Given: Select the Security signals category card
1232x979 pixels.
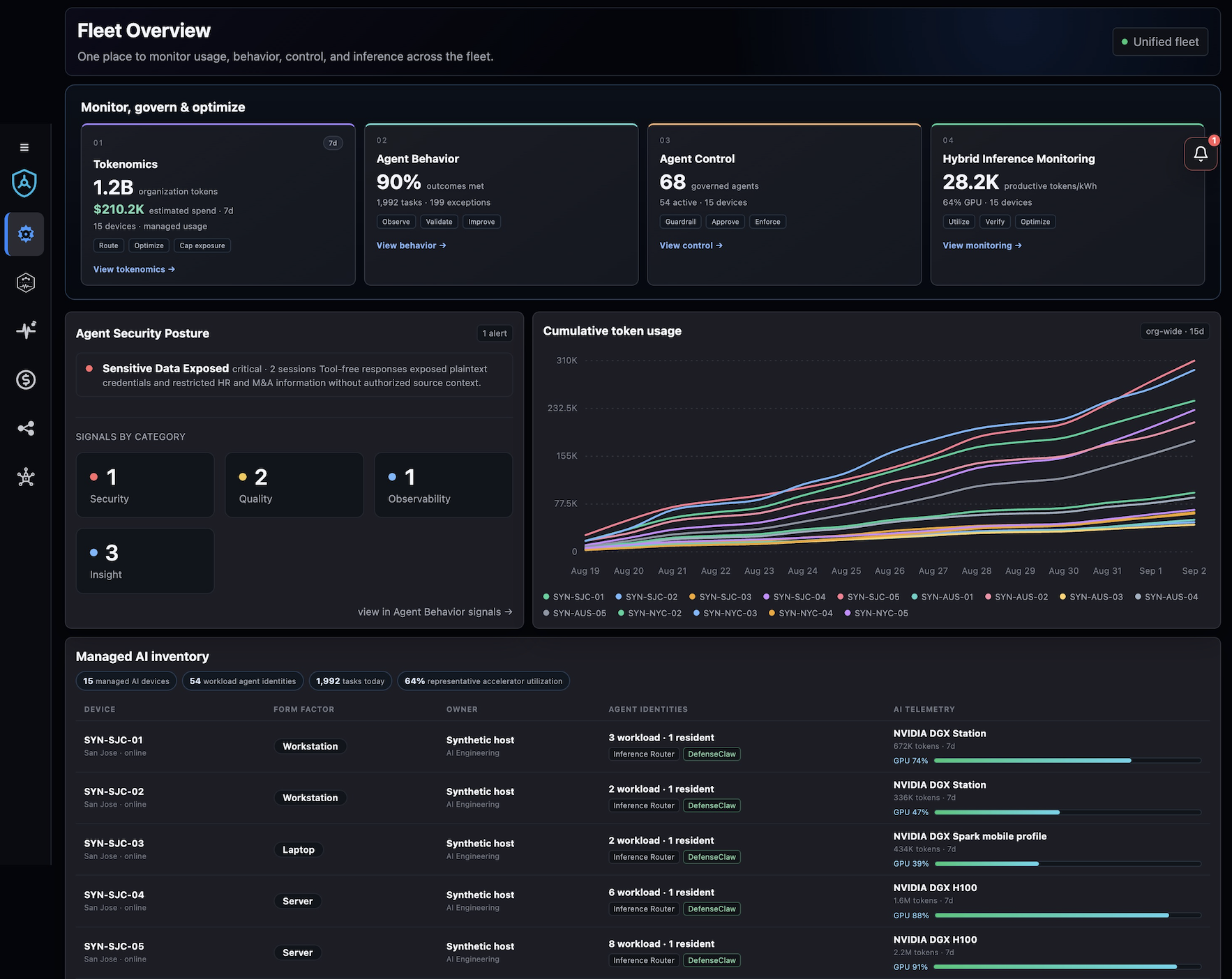Looking at the screenshot, I should (x=145, y=485).
